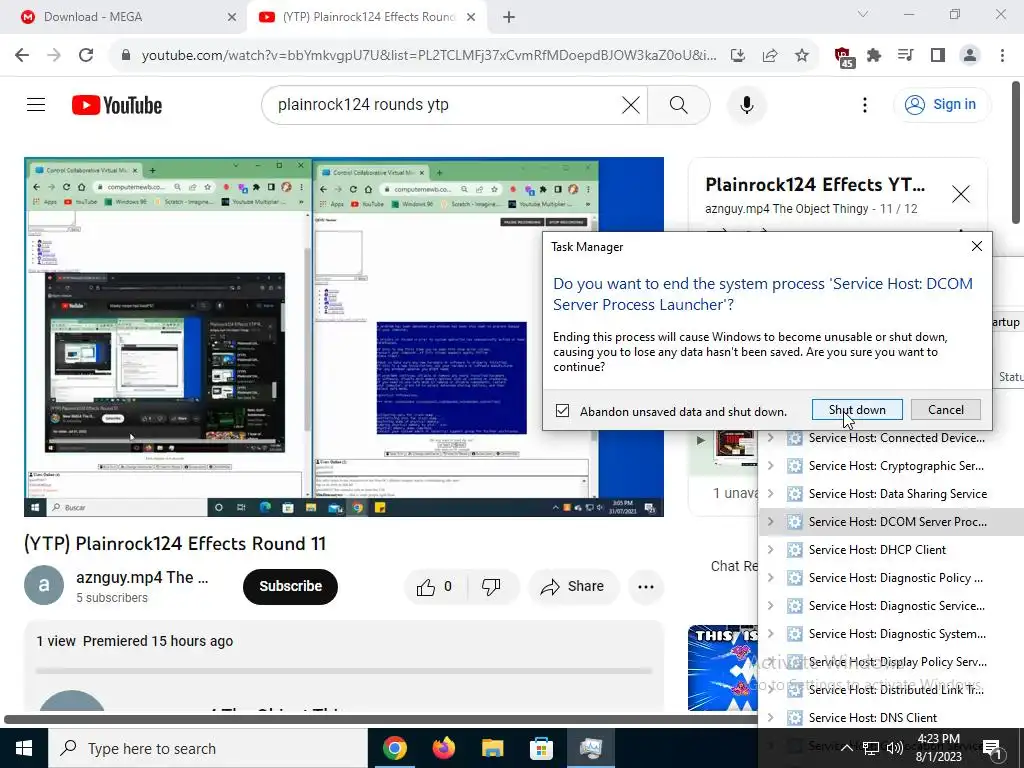Uncheck Abandon unsaved data and shut down
1024x768 pixels.
click(x=562, y=411)
